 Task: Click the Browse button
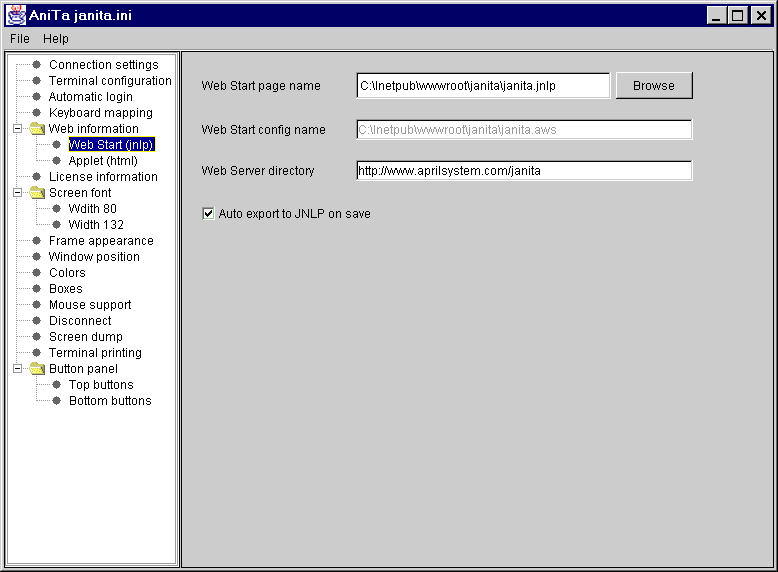pyautogui.click(x=654, y=86)
